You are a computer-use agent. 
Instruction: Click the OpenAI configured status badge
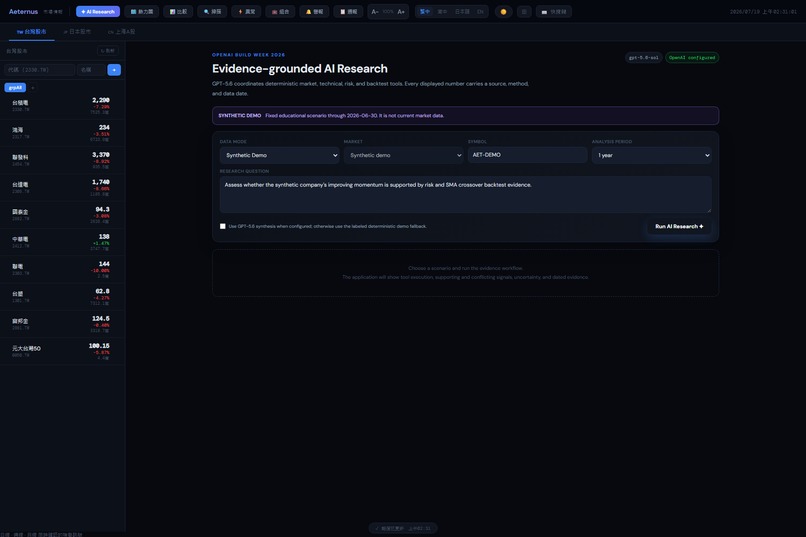click(x=692, y=58)
